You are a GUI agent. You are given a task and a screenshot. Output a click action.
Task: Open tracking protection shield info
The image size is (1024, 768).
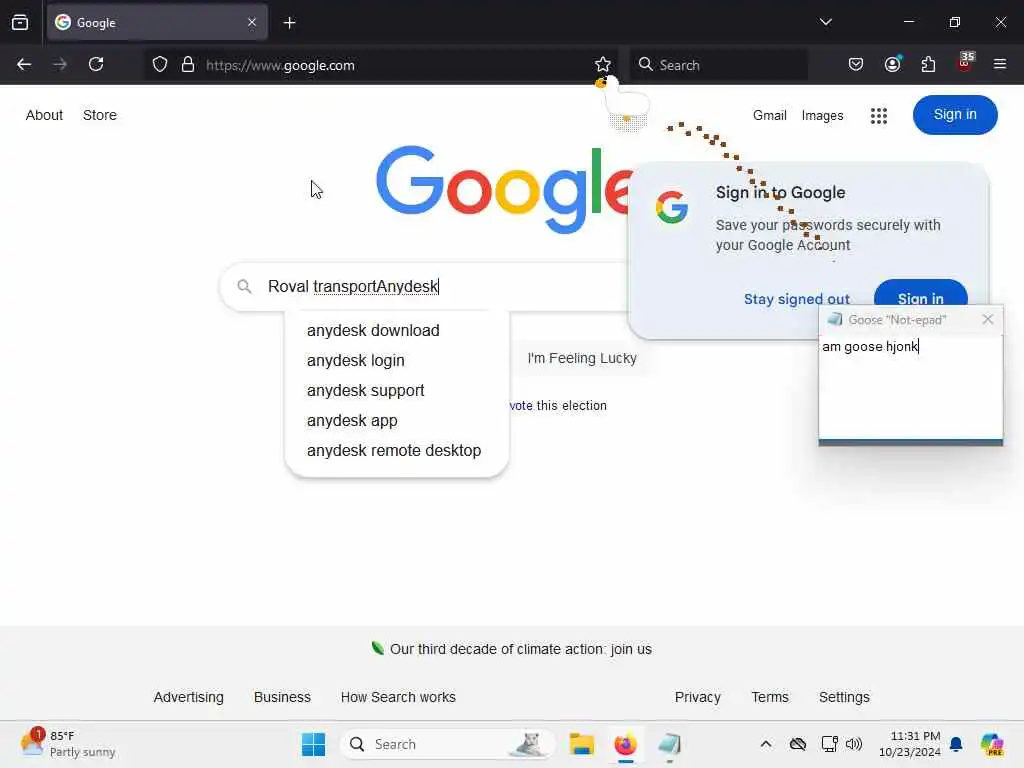[x=160, y=65]
